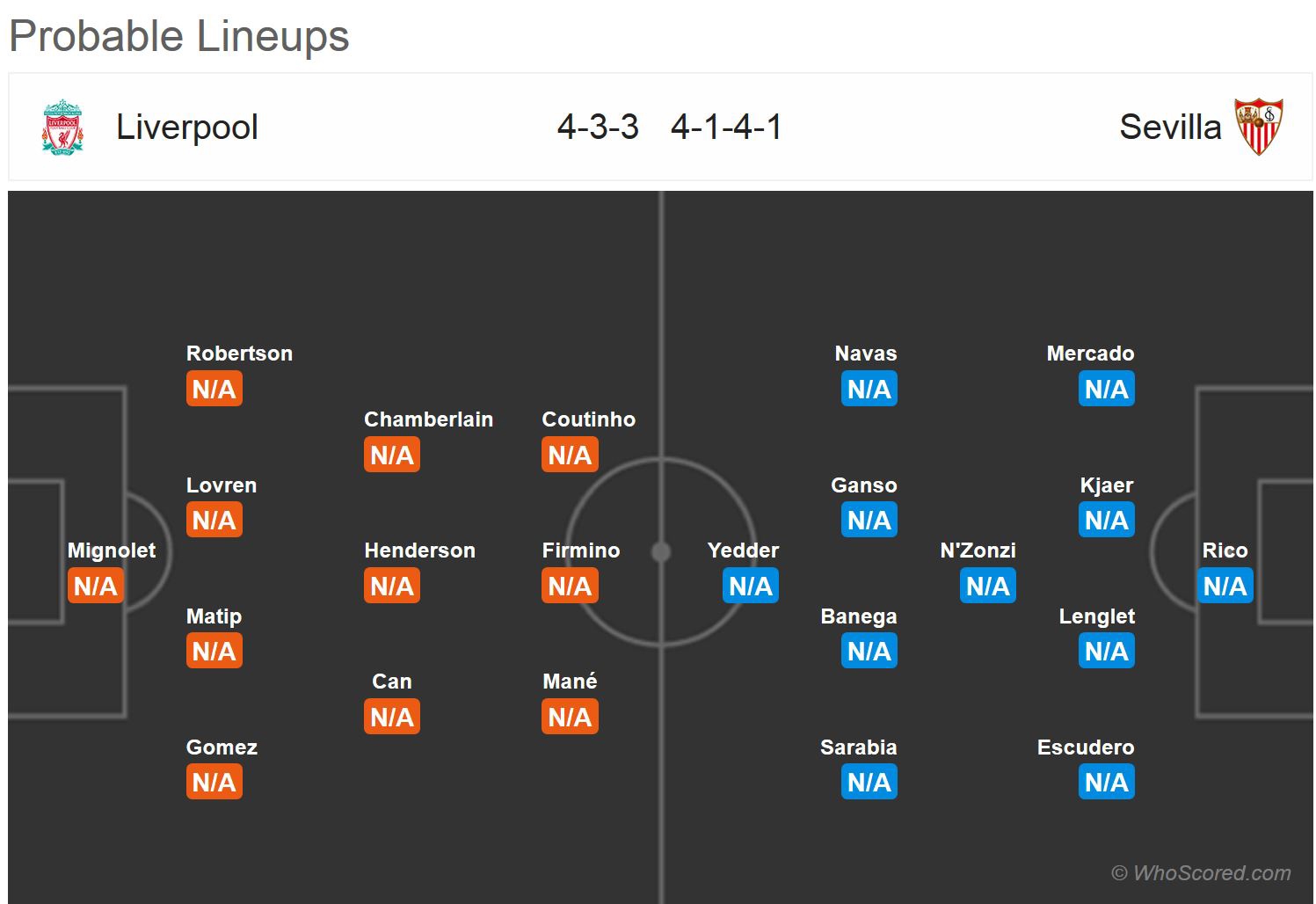
Task: Open the Sevilla team name link
Action: tap(1170, 128)
